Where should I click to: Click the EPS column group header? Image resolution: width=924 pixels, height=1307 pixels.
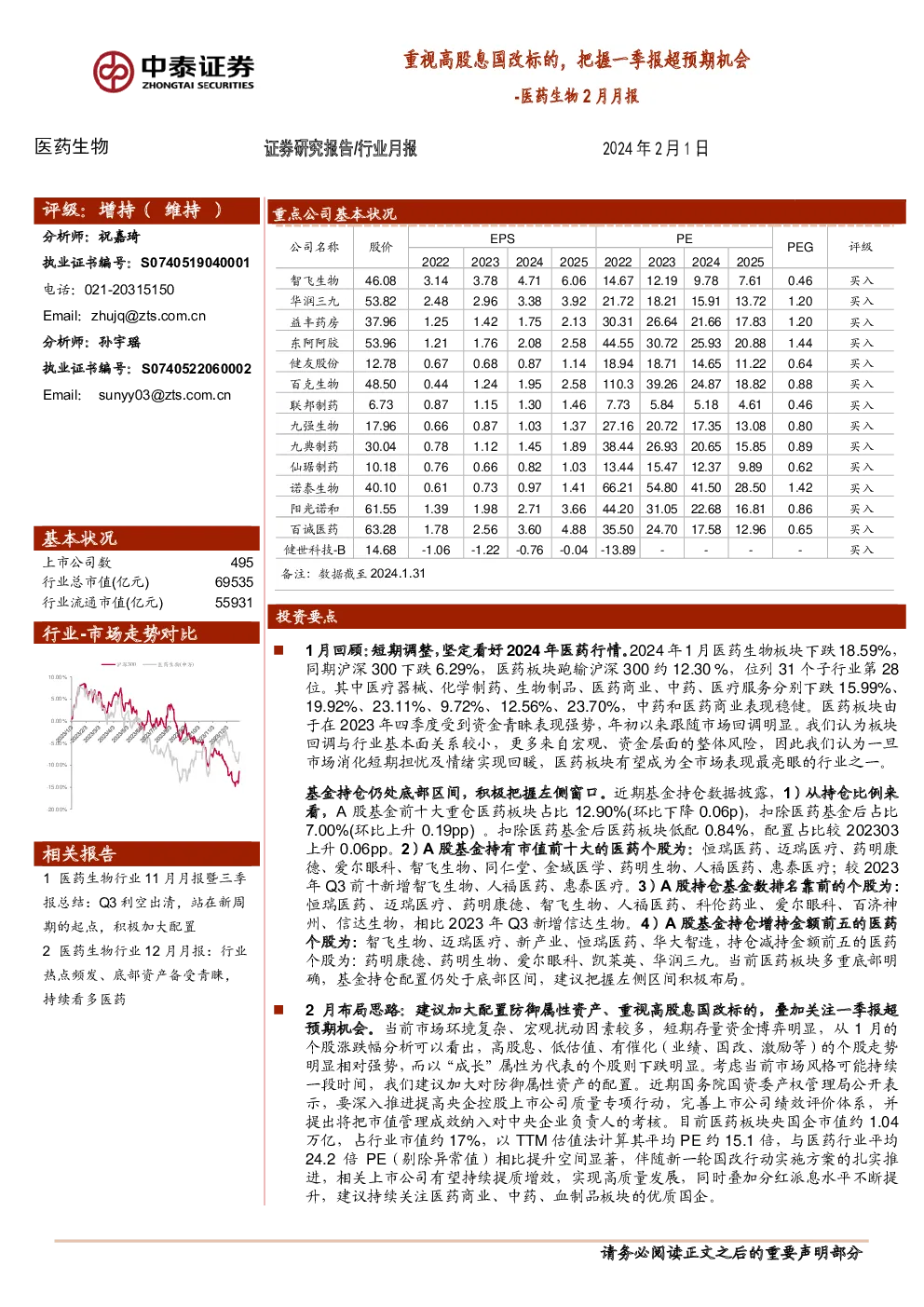tap(502, 238)
